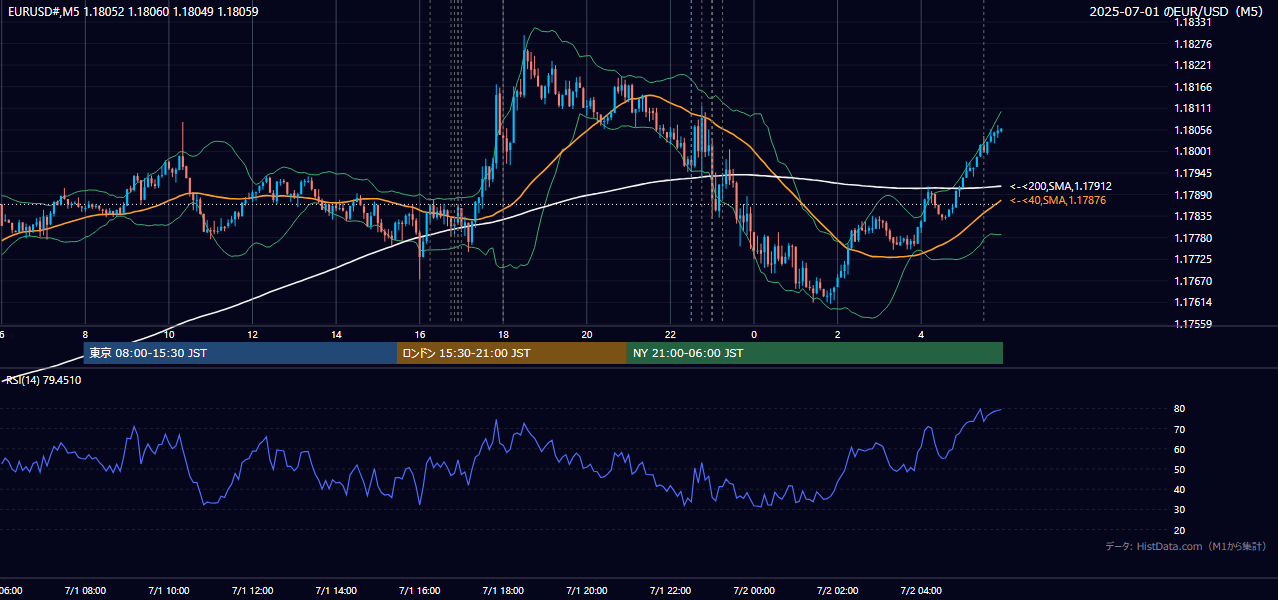Screen dimensions: 1278x600
Task: Click the 7/1 16:00 date label
Action: pyautogui.click(x=419, y=591)
